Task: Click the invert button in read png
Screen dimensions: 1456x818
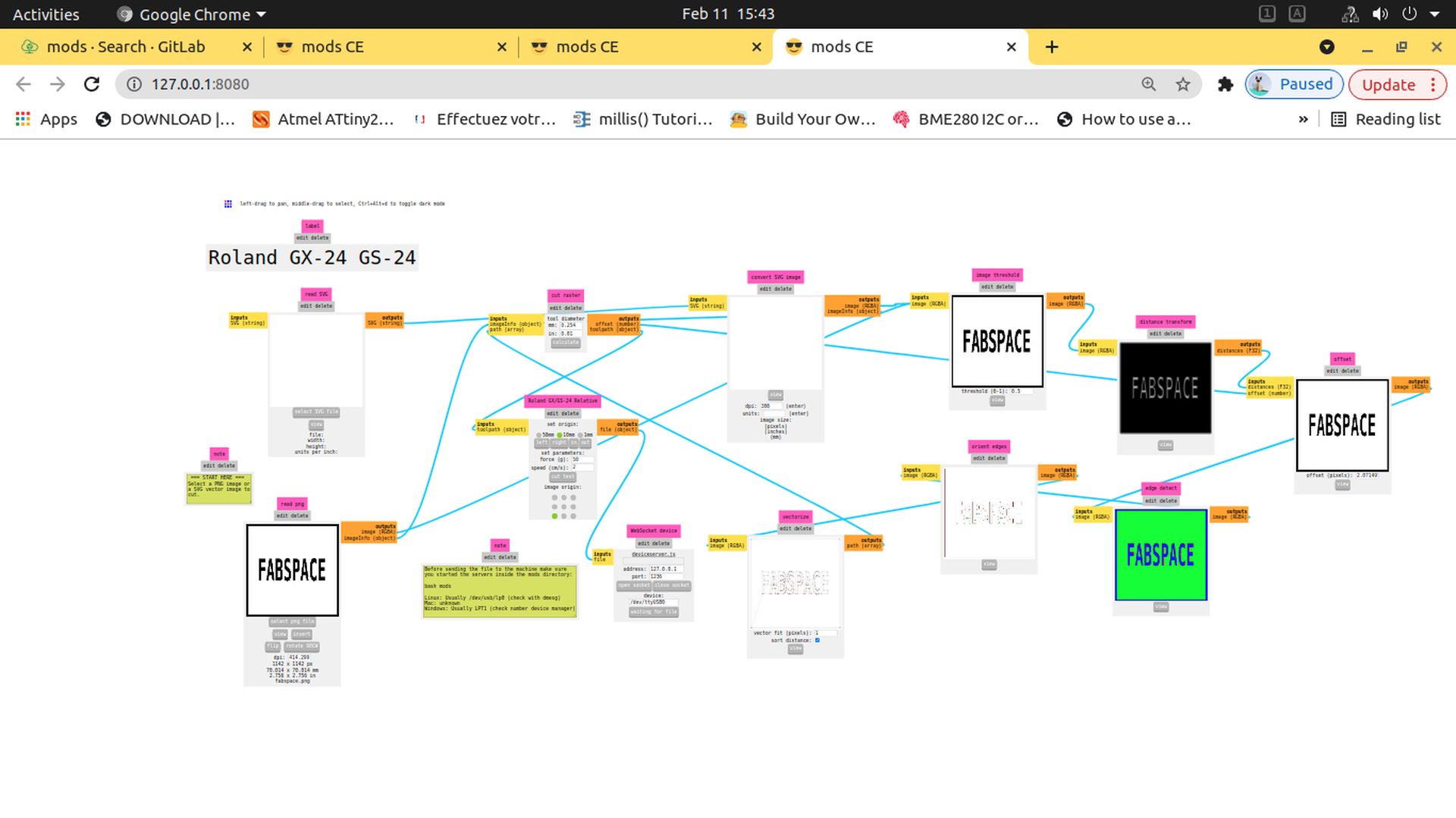Action: click(x=302, y=634)
